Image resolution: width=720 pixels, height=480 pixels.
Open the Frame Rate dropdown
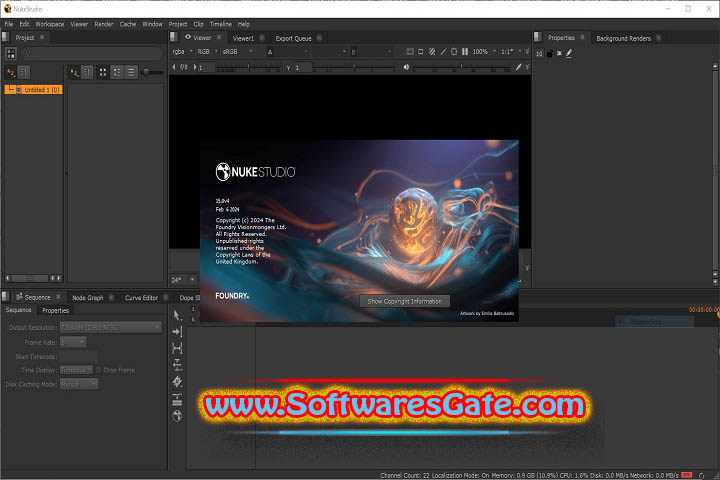click(73, 342)
